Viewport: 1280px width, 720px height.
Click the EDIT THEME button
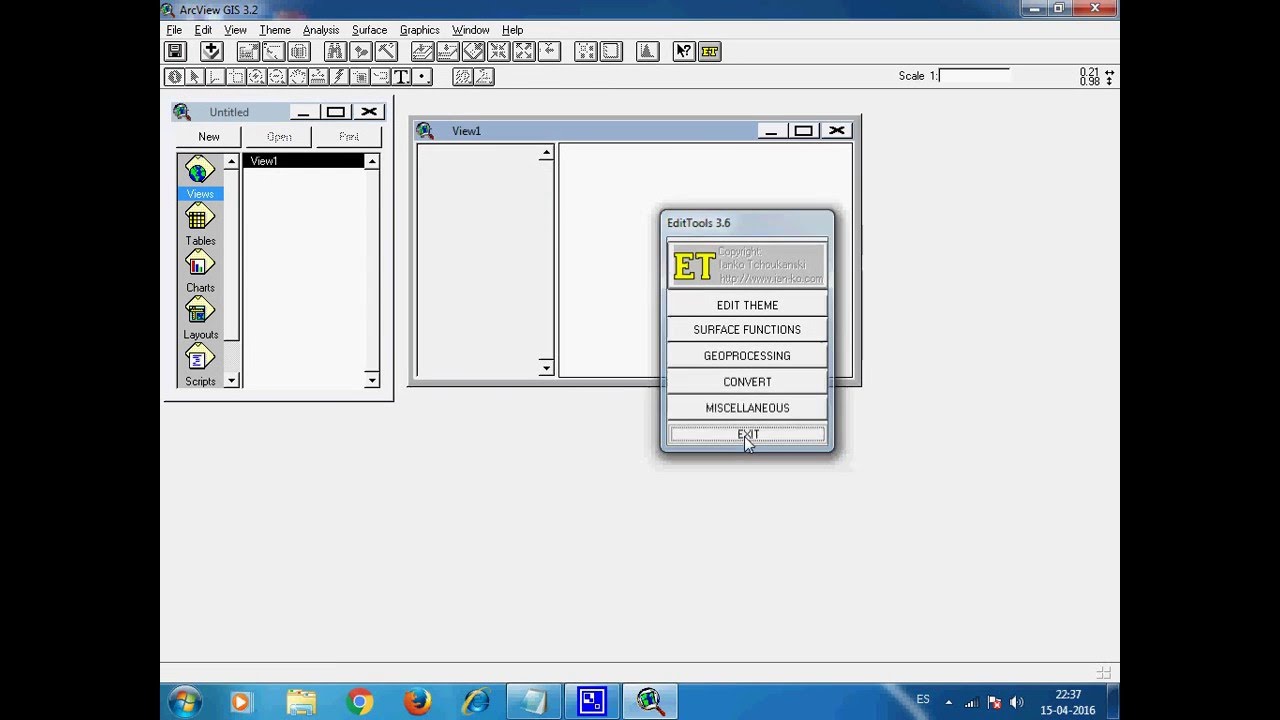747,305
